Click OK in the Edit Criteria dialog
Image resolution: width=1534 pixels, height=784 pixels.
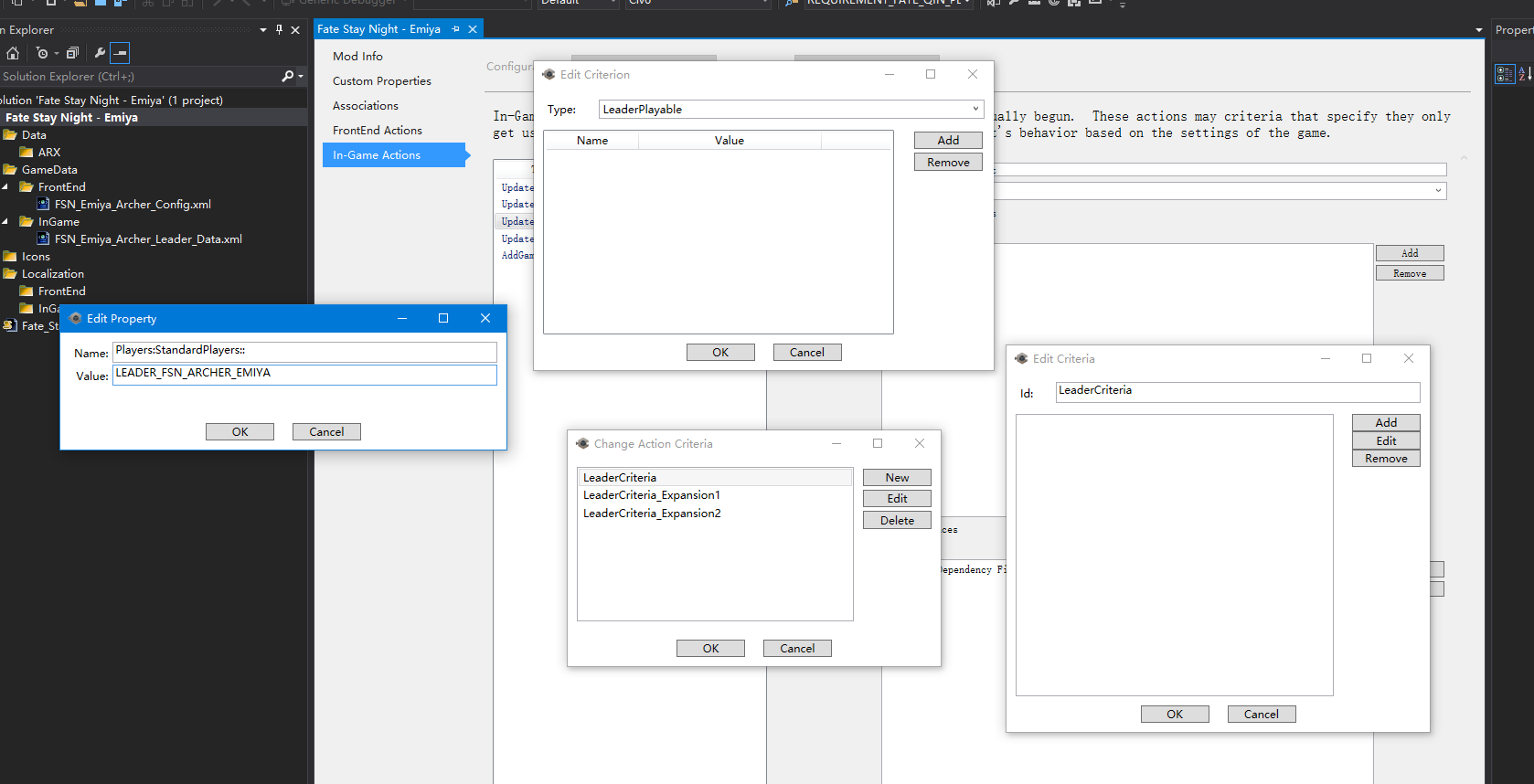[x=1175, y=715]
